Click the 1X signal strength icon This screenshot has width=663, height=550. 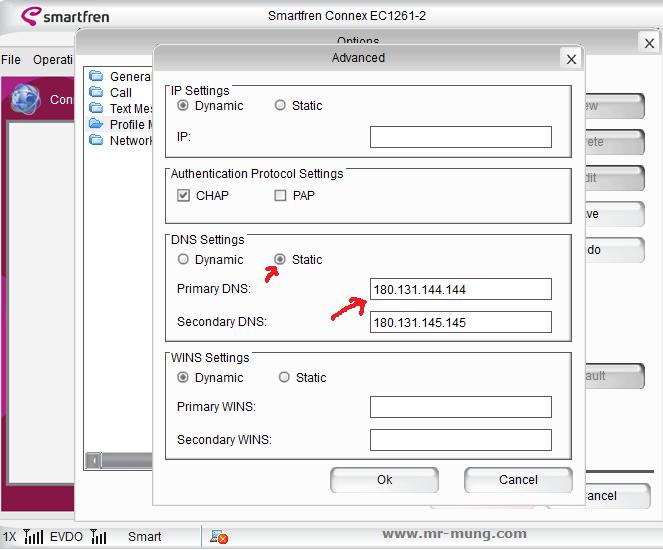click(x=34, y=536)
